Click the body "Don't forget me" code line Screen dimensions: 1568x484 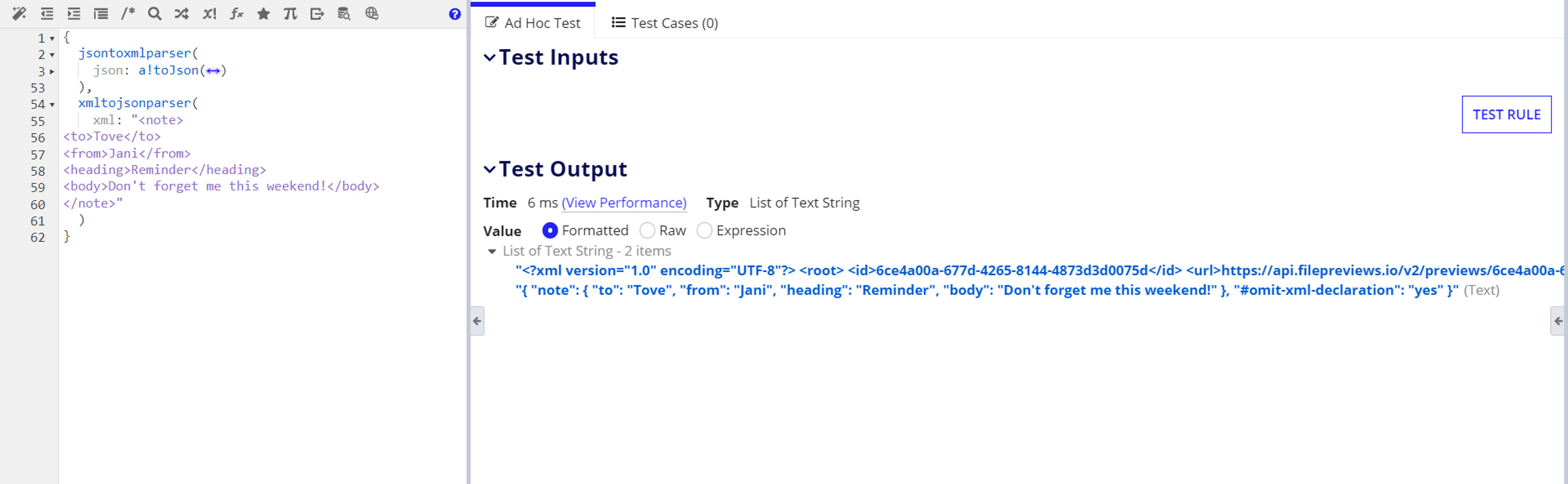click(x=222, y=186)
